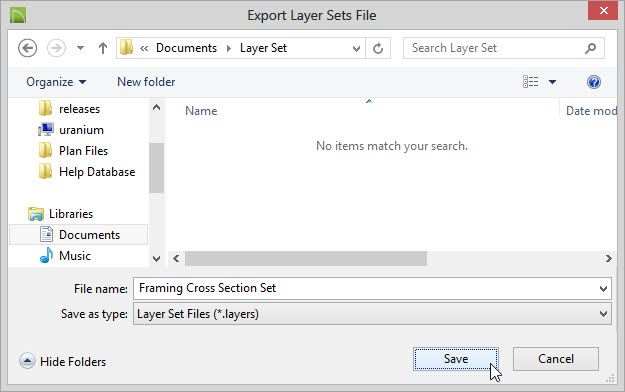The width and height of the screenshot is (625, 392).
Task: Open recent locations dropdown arrow
Action: coord(81,48)
